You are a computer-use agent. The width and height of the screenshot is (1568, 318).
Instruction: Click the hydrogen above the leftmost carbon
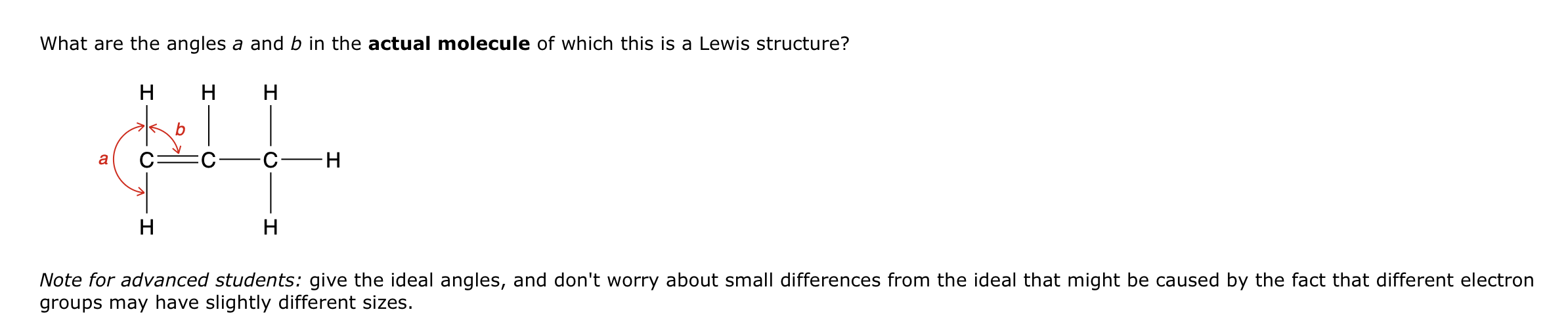[146, 93]
